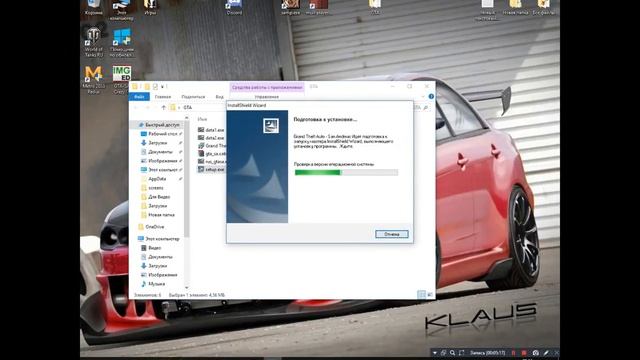The width and height of the screenshot is (640, 360).
Task: Select the data2.exe file
Action: click(x=211, y=138)
